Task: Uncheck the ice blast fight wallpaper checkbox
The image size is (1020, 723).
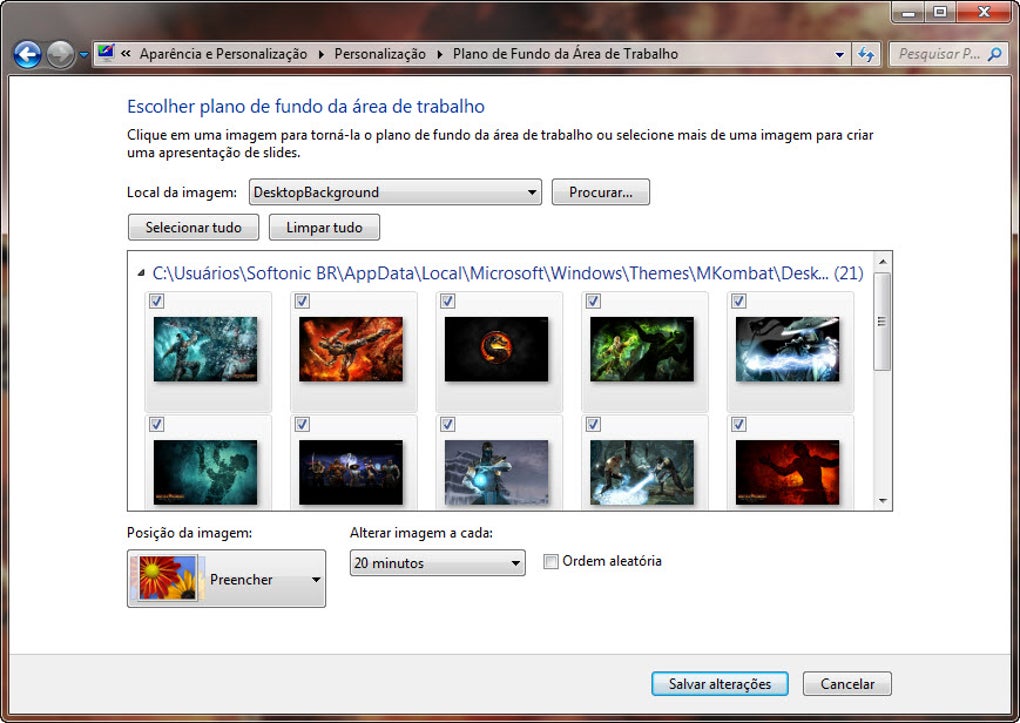Action: pyautogui.click(x=593, y=424)
